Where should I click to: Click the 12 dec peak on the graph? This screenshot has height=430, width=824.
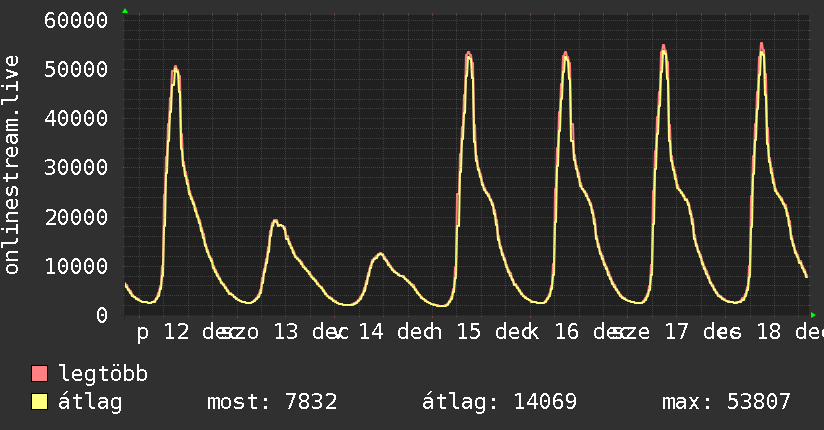click(176, 68)
